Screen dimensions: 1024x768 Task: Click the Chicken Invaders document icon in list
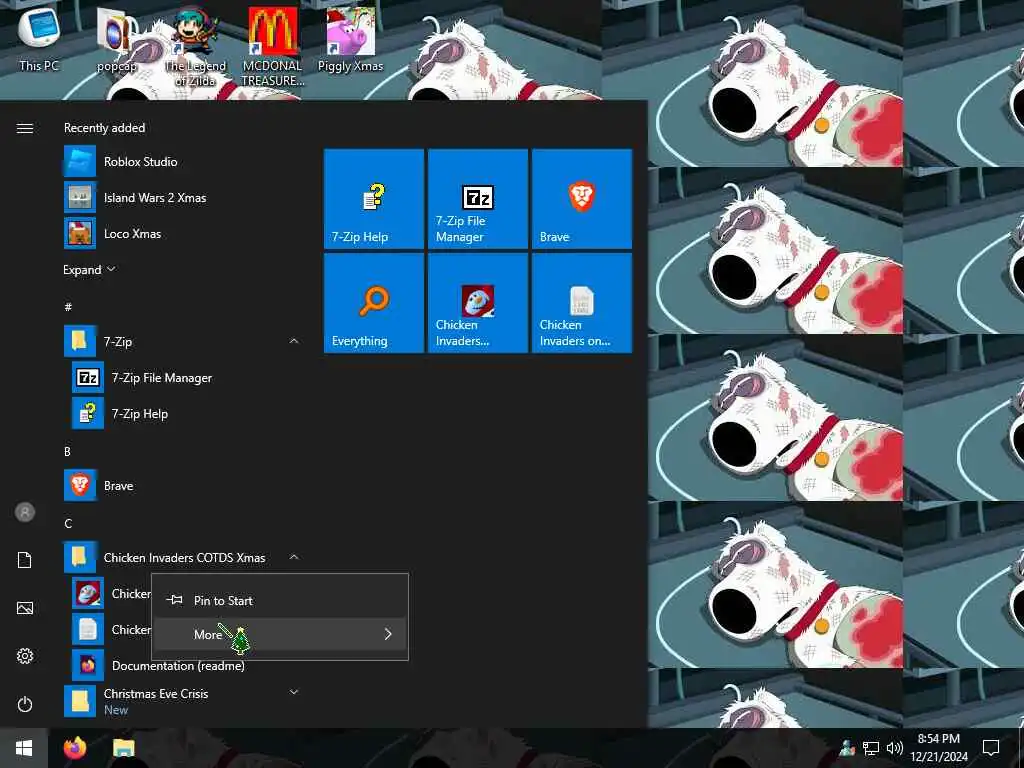coord(88,630)
